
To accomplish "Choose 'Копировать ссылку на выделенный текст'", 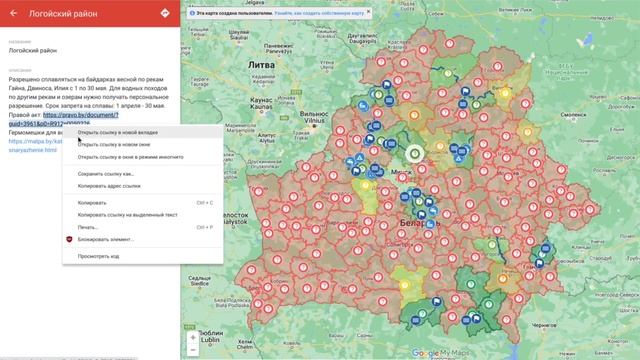I will point(142,215).
